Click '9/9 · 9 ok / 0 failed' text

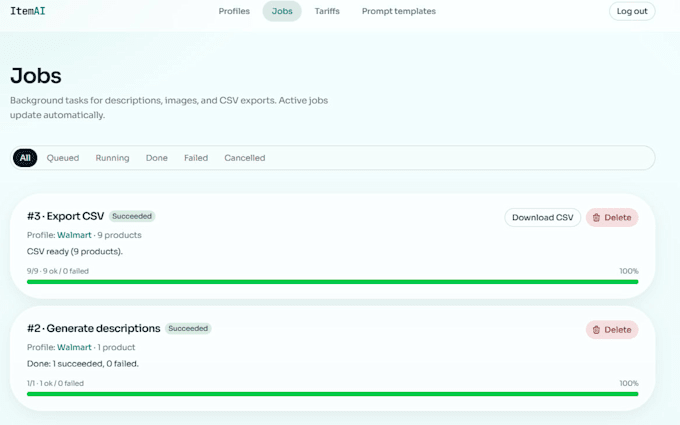pos(58,271)
